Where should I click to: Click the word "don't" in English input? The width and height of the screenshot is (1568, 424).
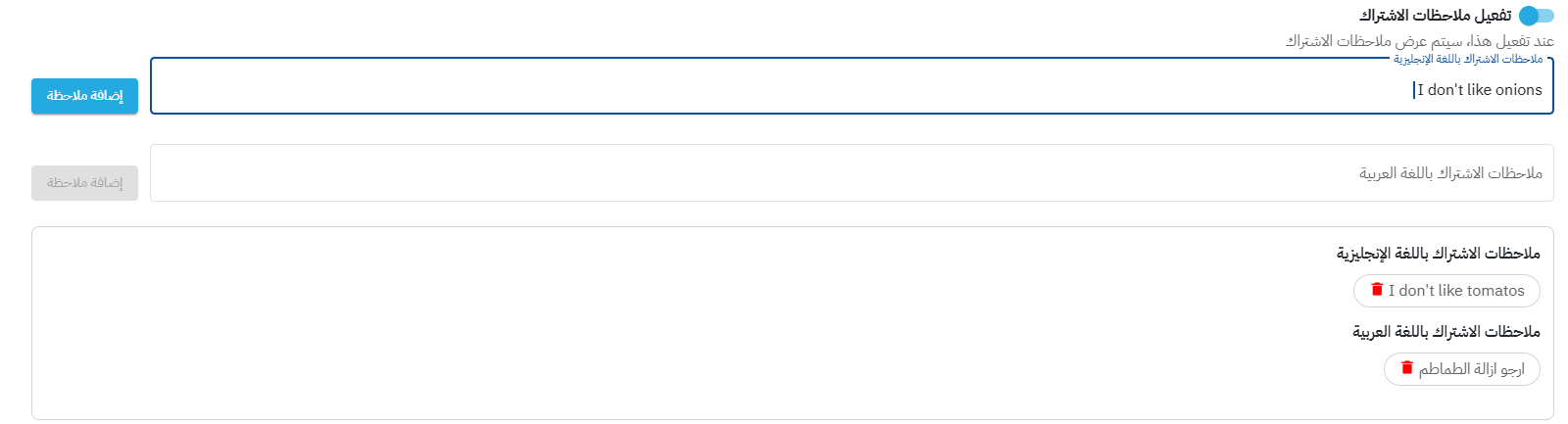[1445, 90]
